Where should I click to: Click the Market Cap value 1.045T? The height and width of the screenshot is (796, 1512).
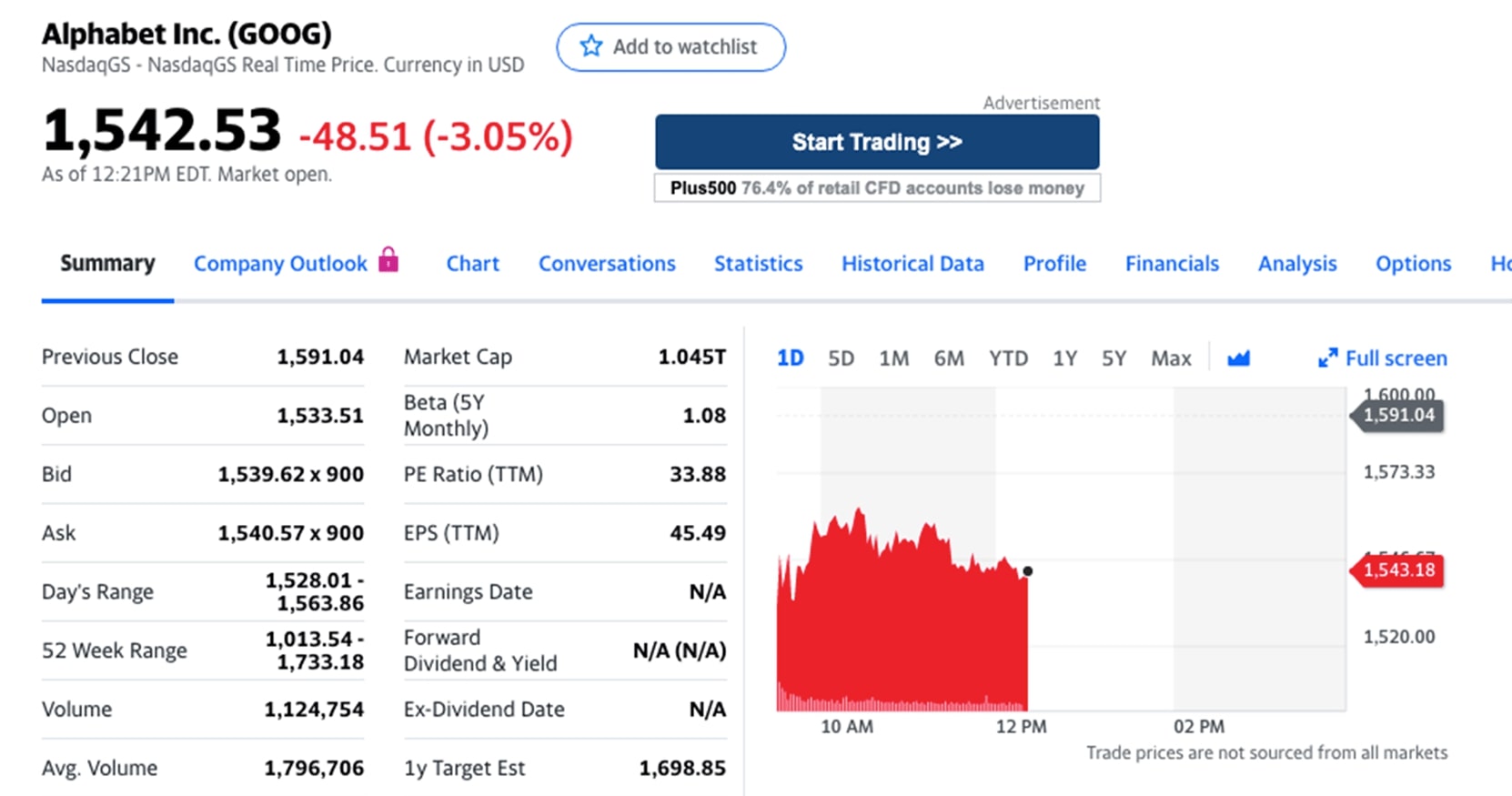(x=691, y=357)
